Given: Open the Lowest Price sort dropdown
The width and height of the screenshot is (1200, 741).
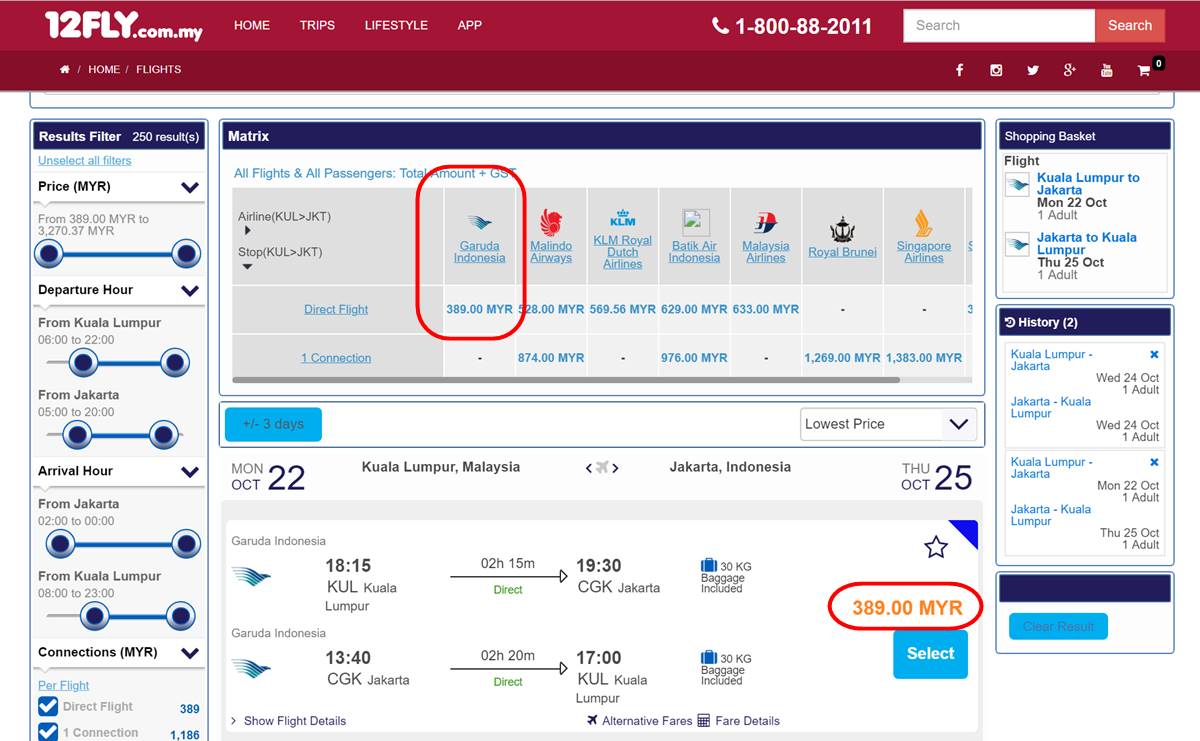Looking at the screenshot, I should (x=888, y=424).
